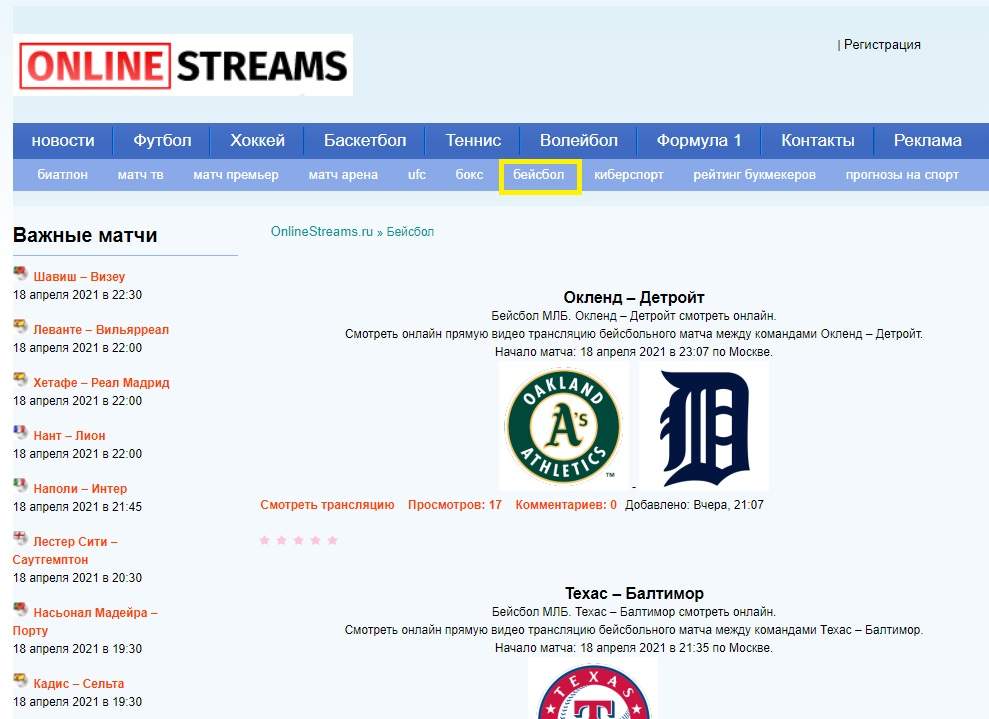Go to the Формула 1 section

[699, 140]
